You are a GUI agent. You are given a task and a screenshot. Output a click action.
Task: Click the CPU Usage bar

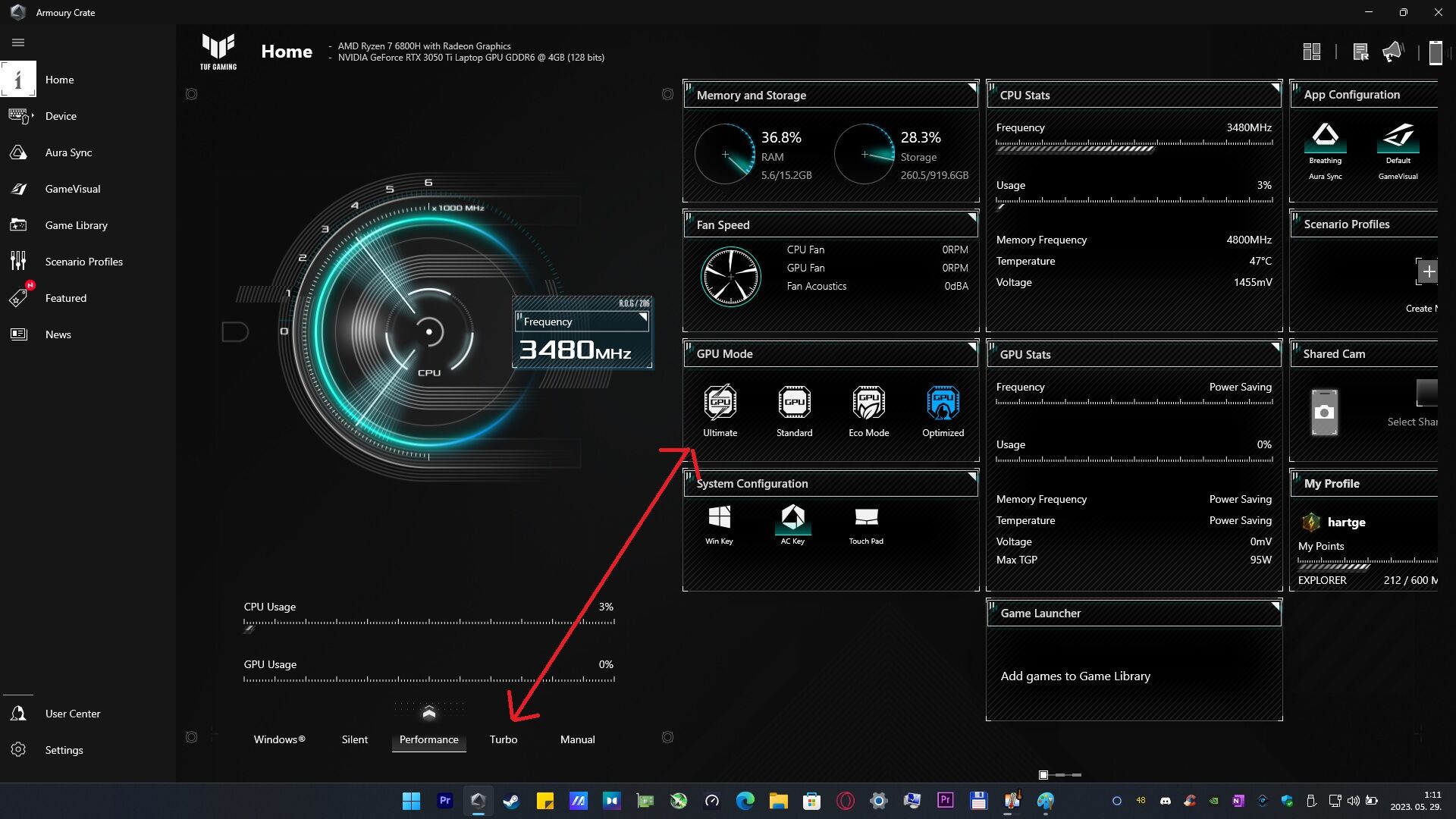tap(428, 624)
